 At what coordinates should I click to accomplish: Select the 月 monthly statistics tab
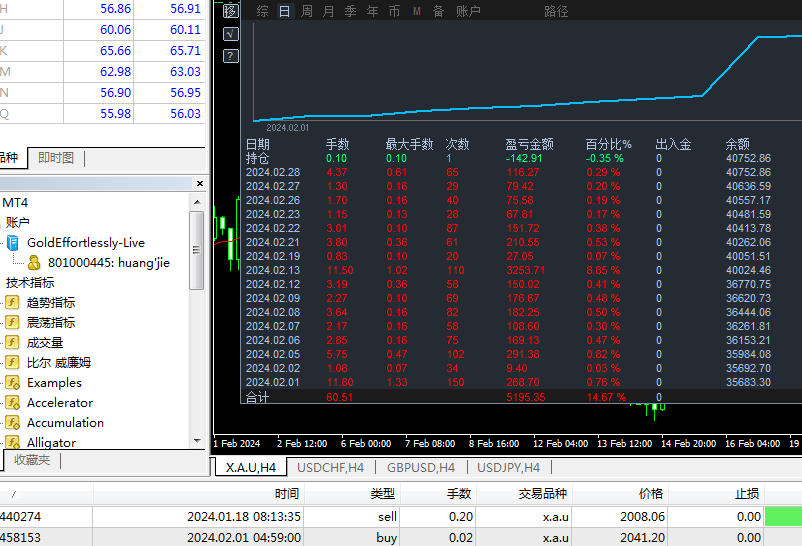[x=328, y=11]
